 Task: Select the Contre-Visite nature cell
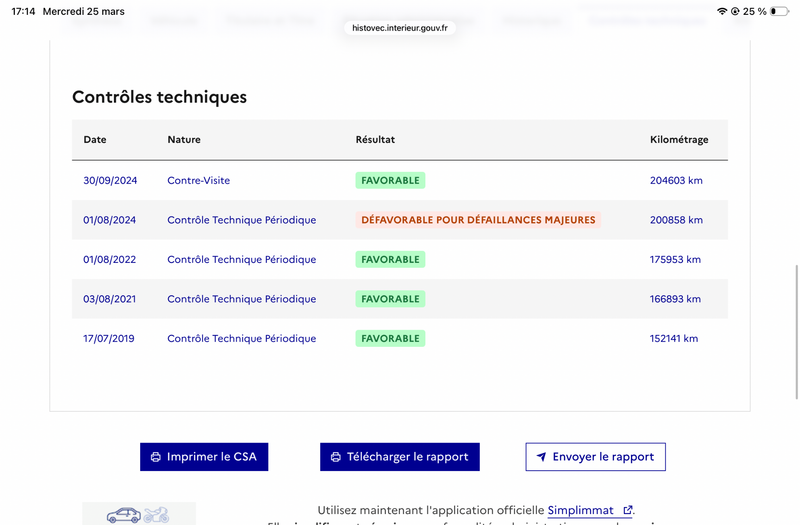coord(198,181)
